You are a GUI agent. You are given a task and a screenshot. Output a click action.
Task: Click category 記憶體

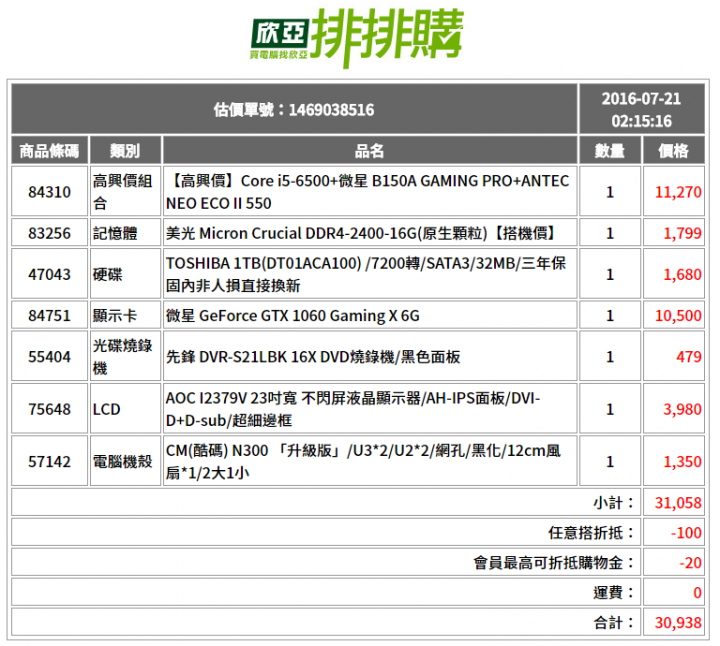(115, 233)
